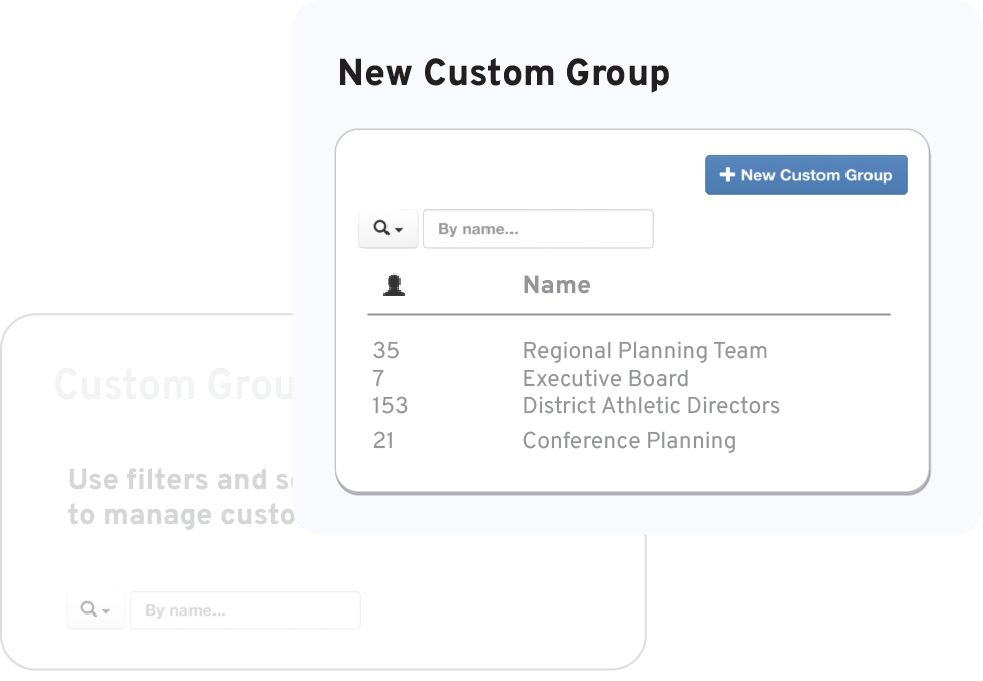Click the New Custom Group button
Screen dimensions: 983x681
[x=806, y=175]
